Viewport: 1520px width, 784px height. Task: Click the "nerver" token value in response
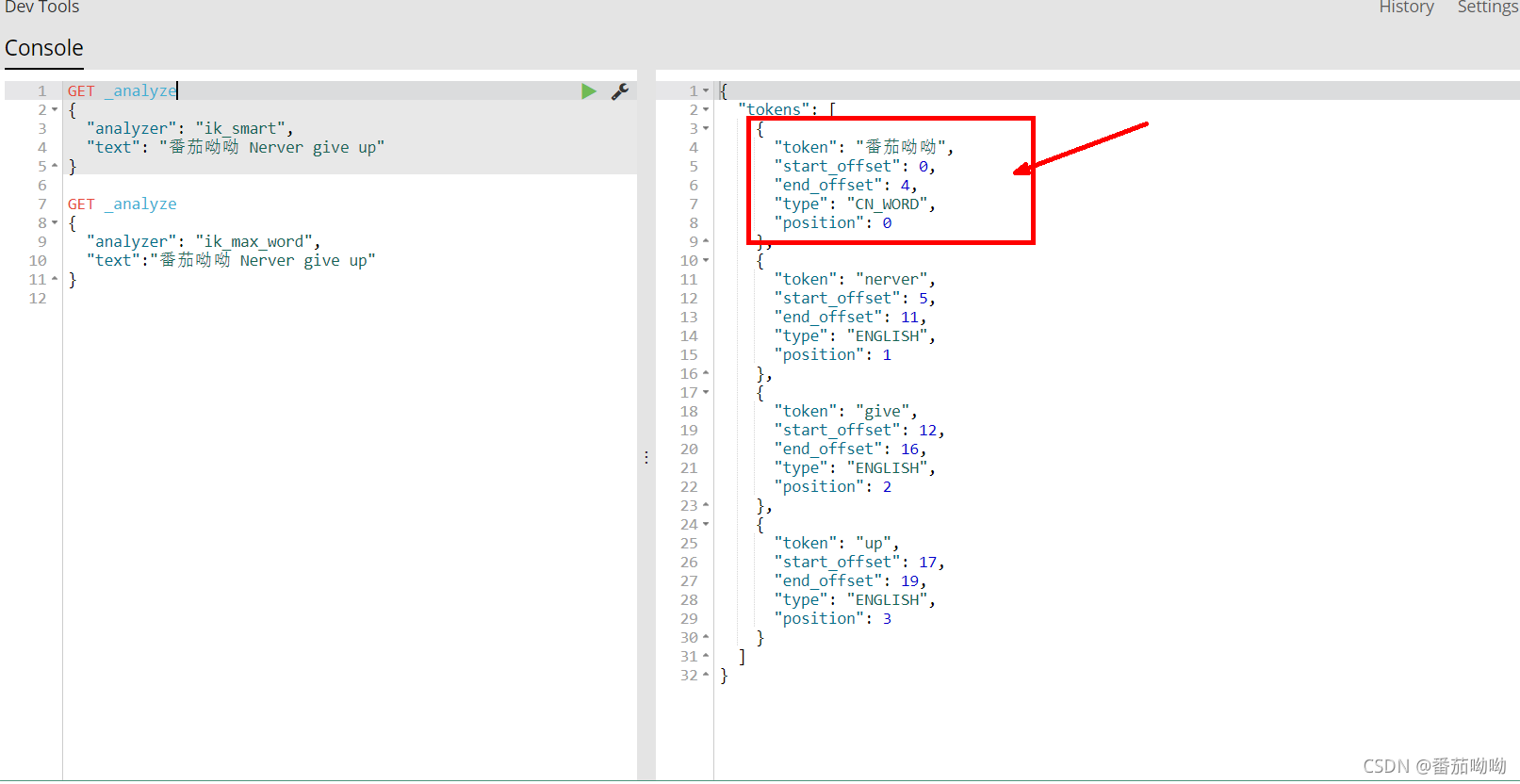point(891,280)
